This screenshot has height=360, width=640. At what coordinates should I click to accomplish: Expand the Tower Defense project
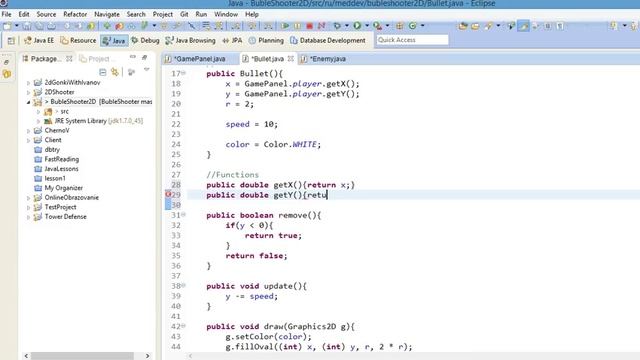(28, 217)
